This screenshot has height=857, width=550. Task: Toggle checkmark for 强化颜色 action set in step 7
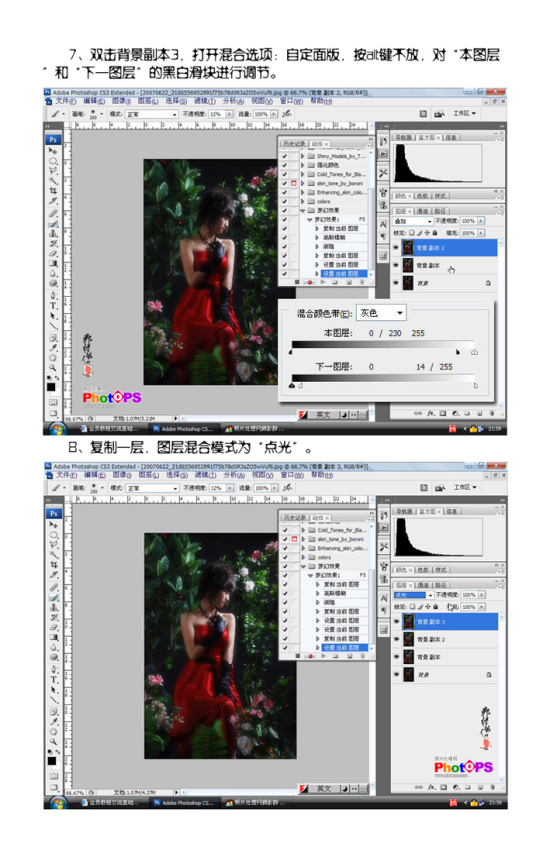pos(284,165)
